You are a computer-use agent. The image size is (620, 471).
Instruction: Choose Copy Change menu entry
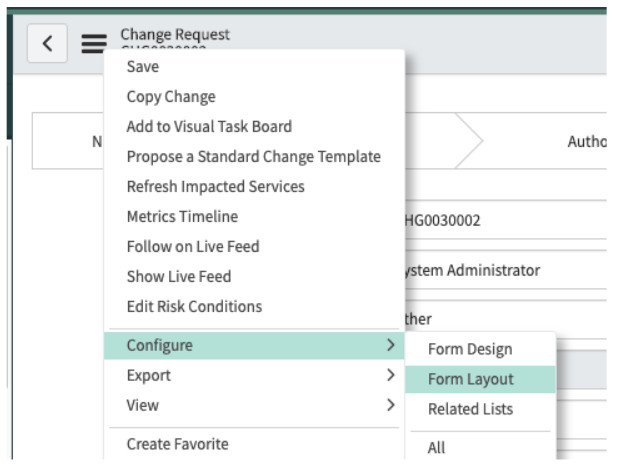170,97
